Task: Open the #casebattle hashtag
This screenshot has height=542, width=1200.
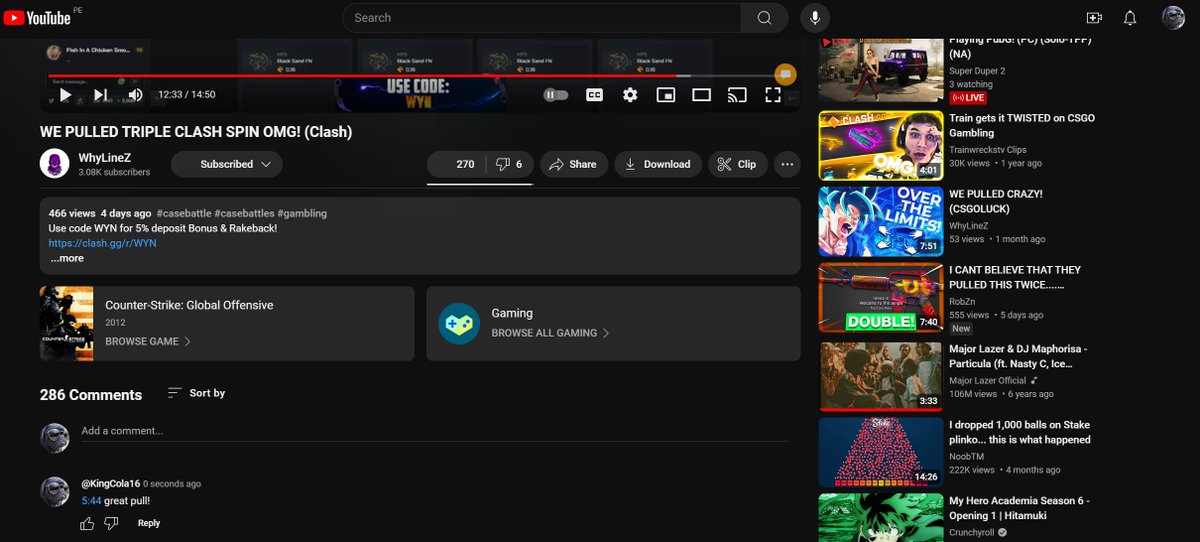Action: tap(183, 213)
